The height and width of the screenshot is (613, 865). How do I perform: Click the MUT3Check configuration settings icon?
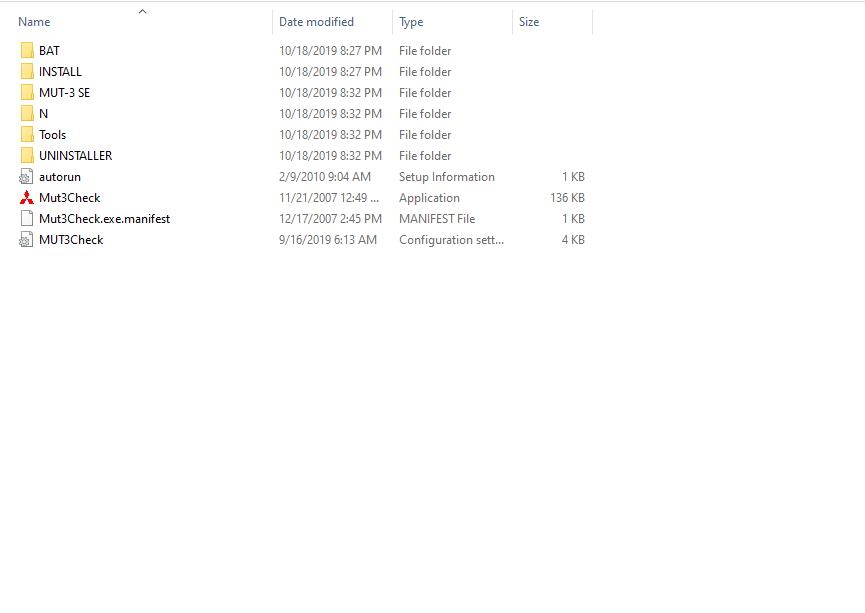tap(26, 239)
